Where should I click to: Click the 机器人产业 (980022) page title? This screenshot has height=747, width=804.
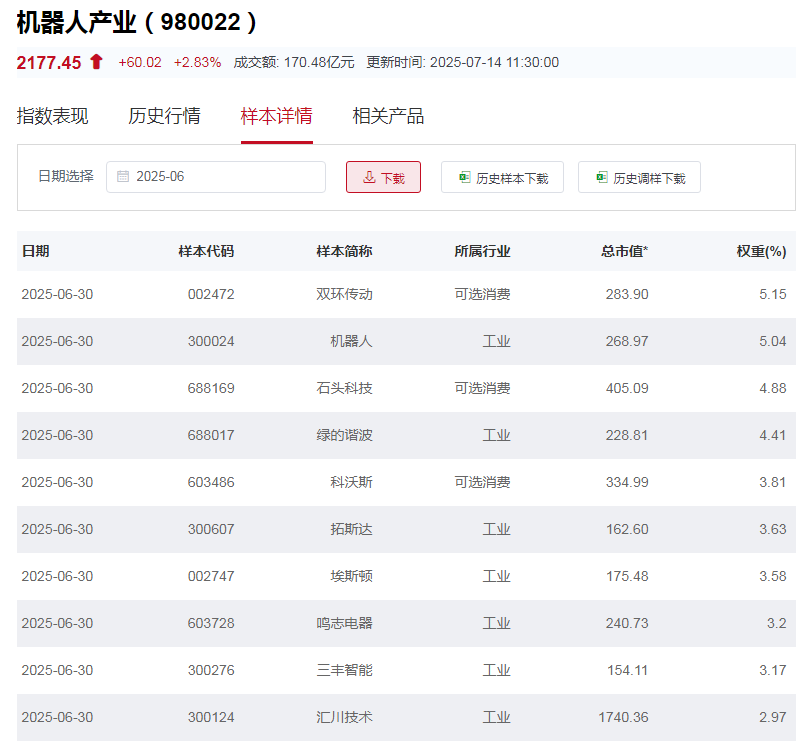click(x=136, y=22)
